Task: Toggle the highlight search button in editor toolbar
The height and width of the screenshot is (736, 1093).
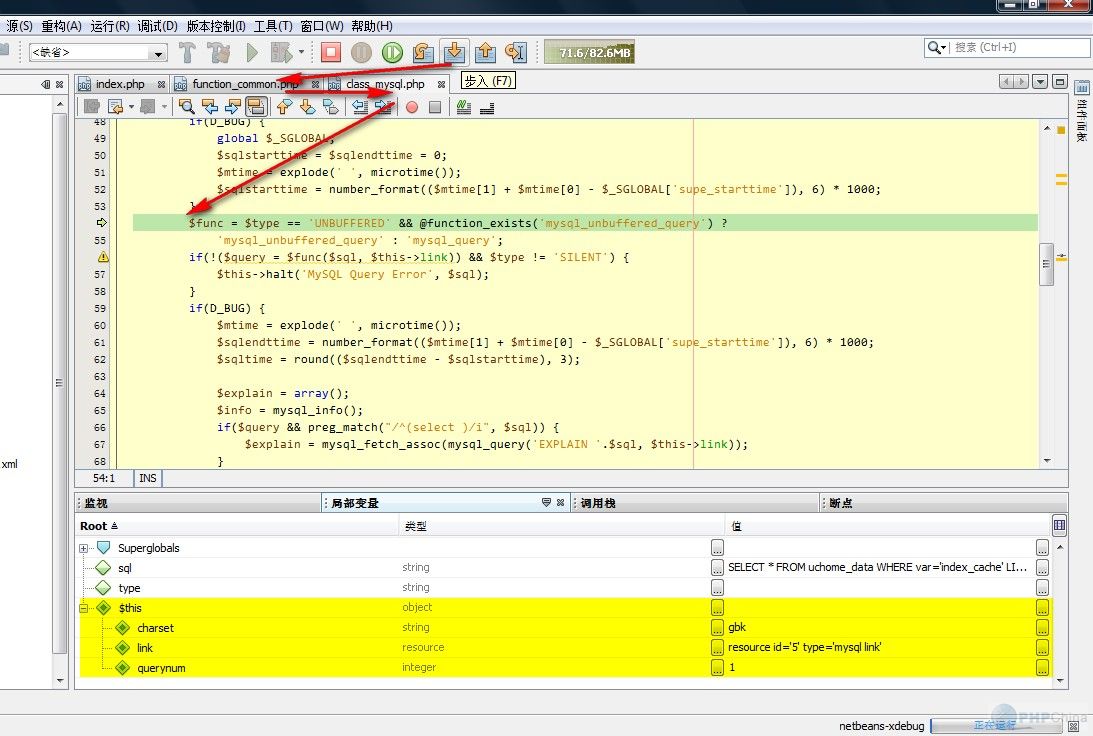Action: (x=255, y=107)
